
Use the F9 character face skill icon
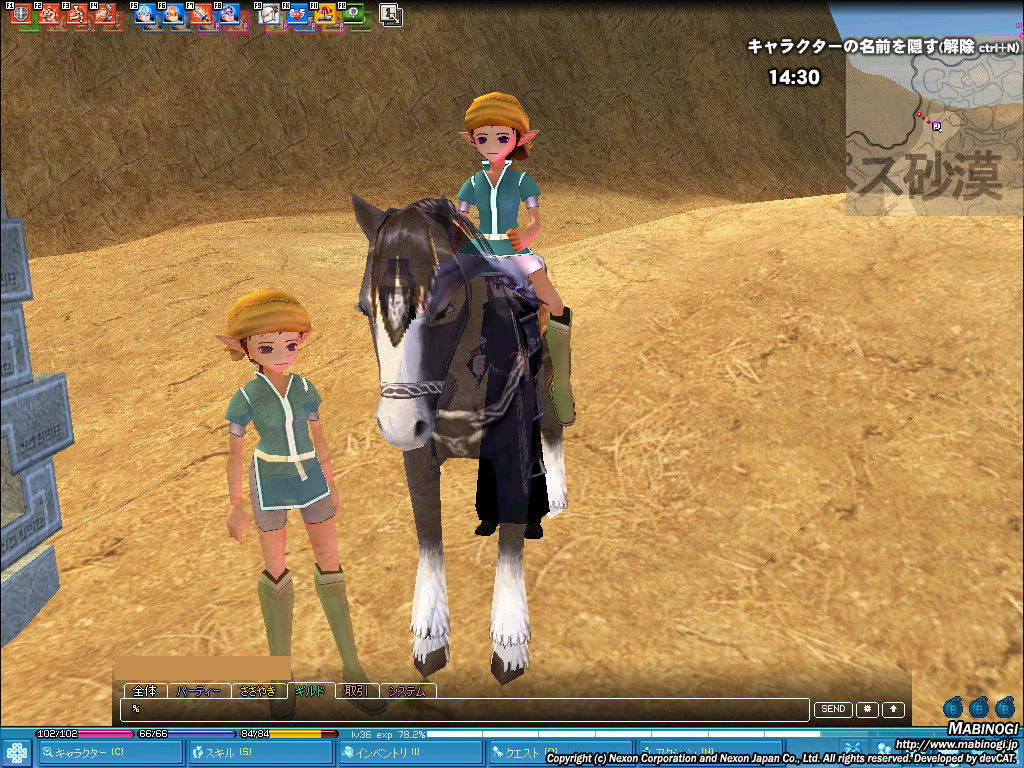tap(269, 13)
